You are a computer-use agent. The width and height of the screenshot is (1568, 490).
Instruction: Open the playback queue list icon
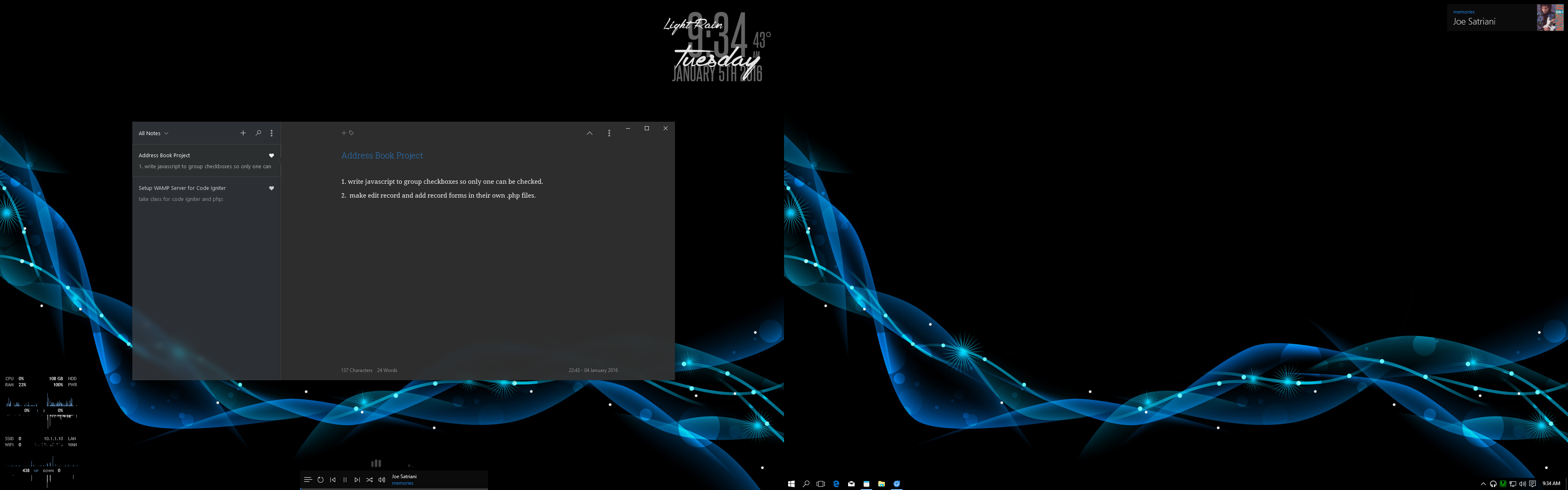pos(308,479)
